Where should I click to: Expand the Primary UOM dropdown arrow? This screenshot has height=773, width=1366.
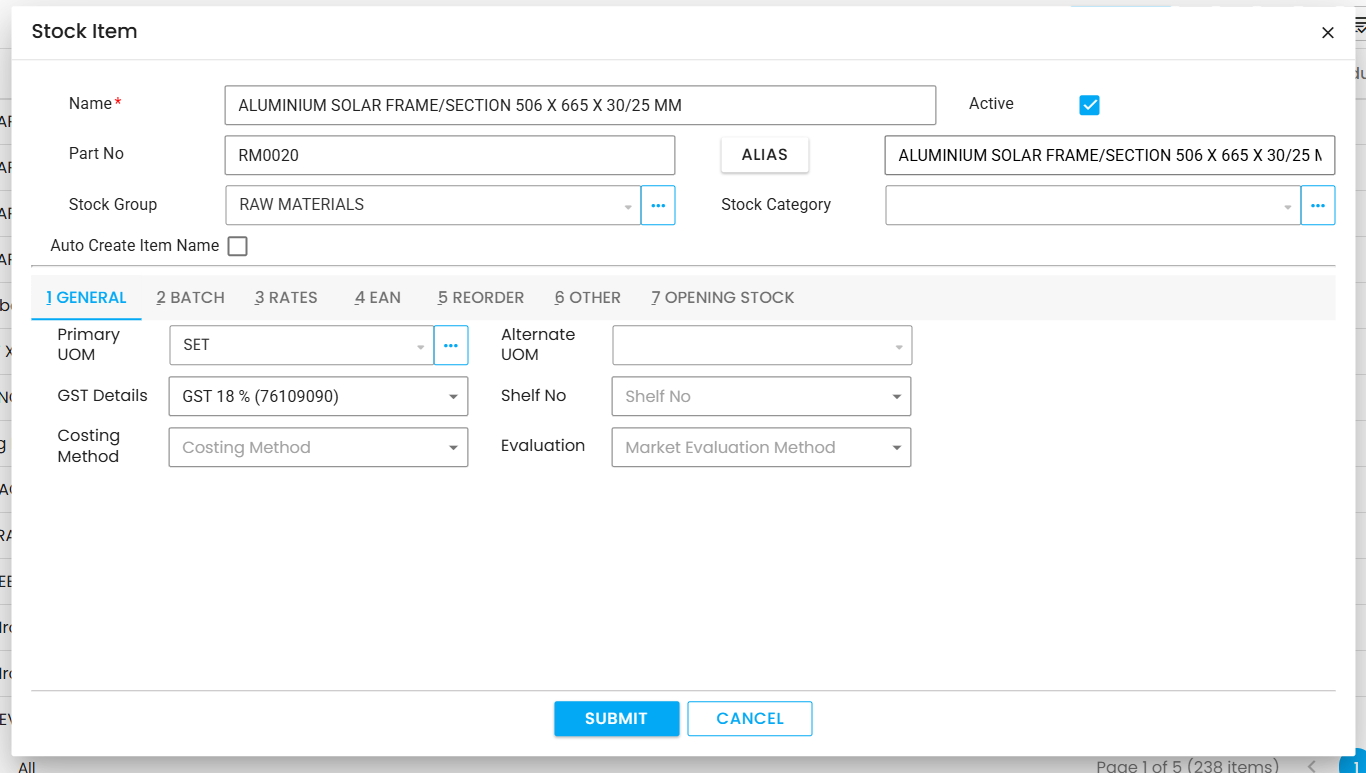click(421, 347)
